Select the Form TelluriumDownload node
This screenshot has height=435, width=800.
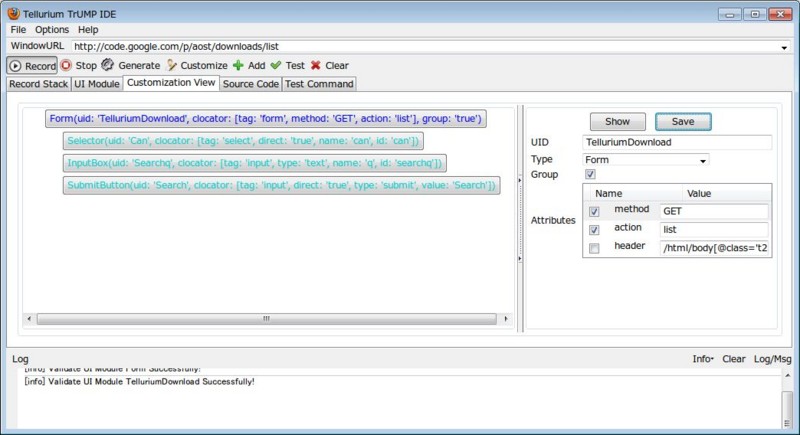pos(265,119)
